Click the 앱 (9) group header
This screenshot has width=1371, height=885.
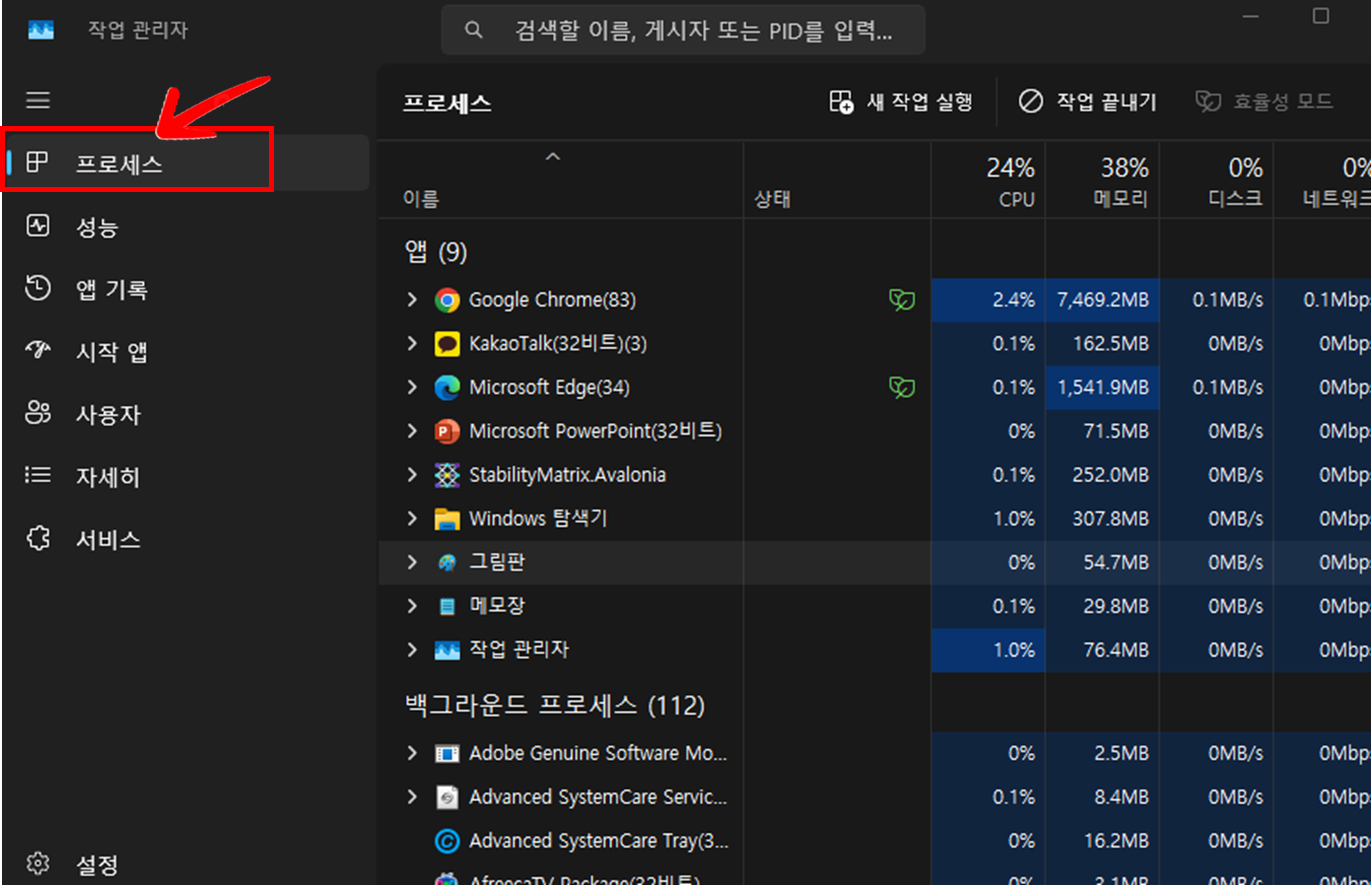(436, 252)
